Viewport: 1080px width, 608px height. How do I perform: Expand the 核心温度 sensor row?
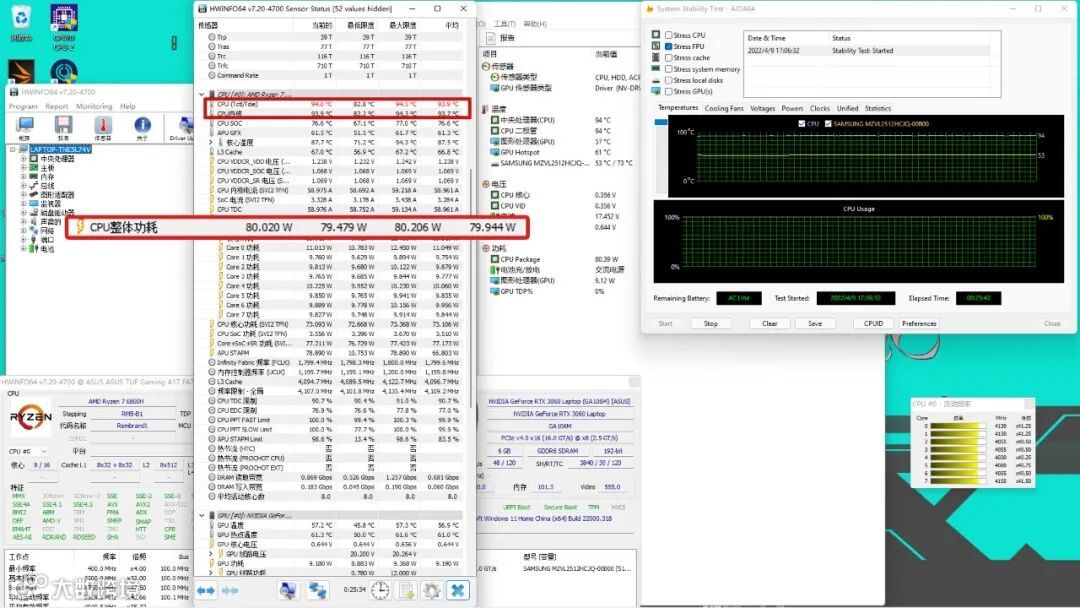coord(211,143)
